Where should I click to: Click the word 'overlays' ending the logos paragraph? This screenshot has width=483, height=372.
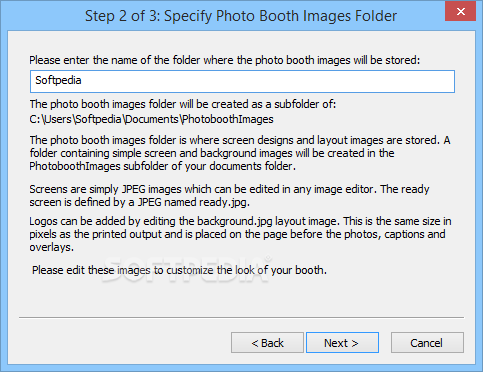coord(51,247)
